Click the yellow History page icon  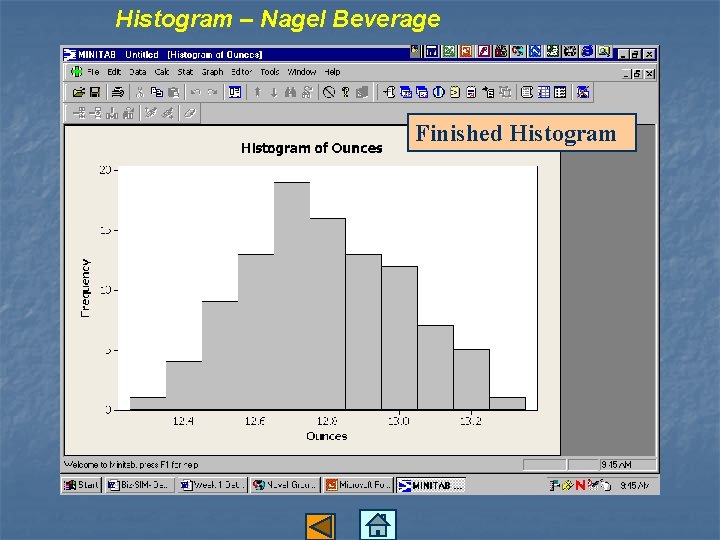pos(455,92)
